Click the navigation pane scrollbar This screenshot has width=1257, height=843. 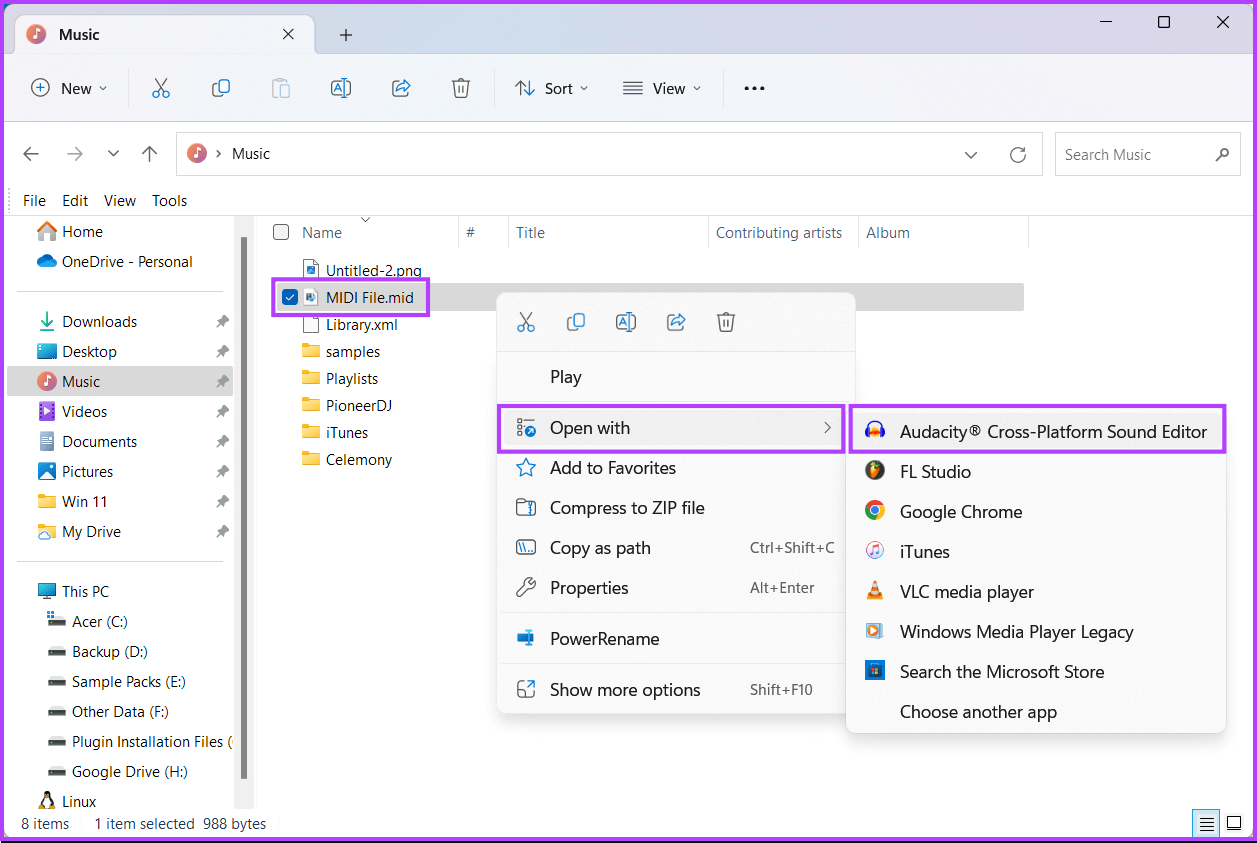[x=244, y=510]
